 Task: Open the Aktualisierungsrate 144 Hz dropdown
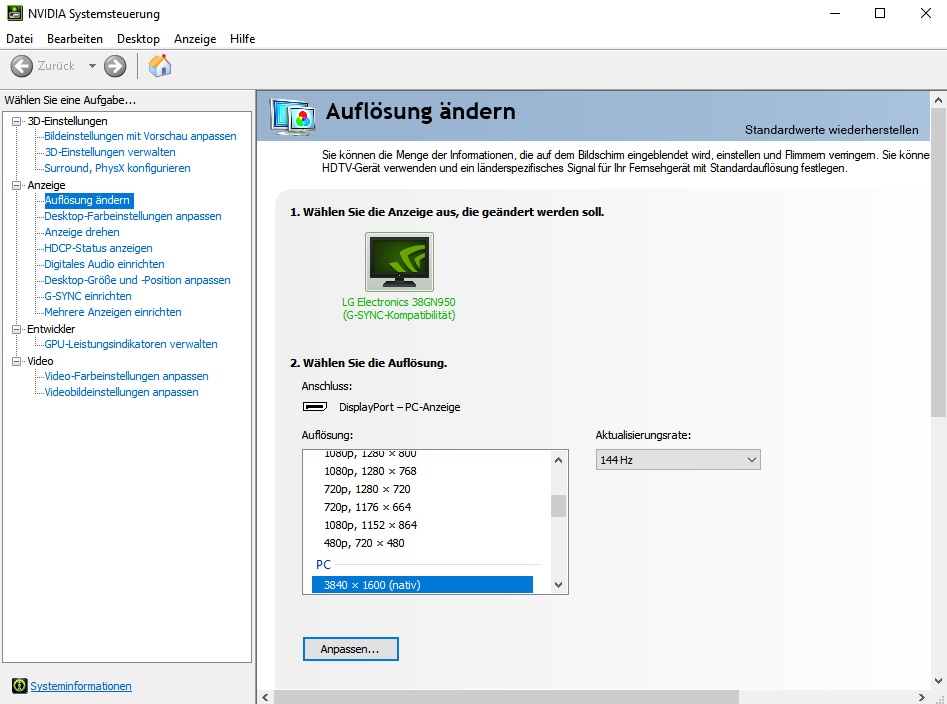click(x=678, y=459)
